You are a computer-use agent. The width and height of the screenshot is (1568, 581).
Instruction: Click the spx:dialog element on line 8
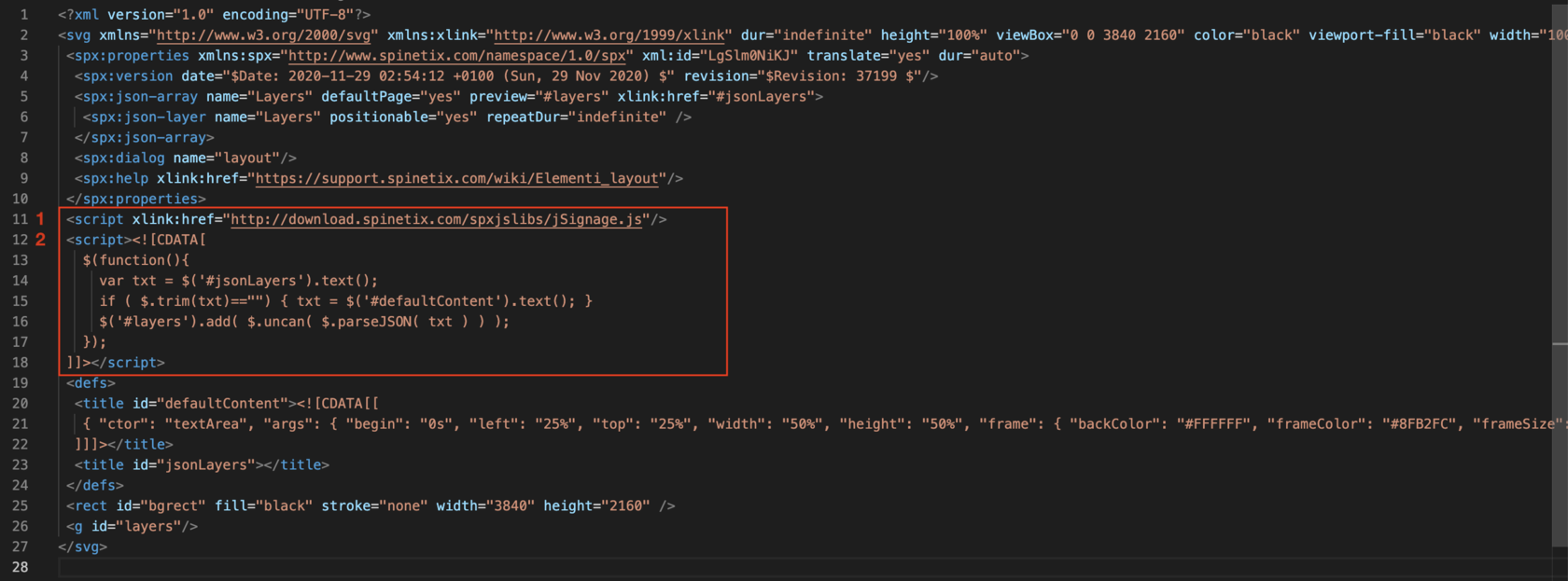(x=123, y=159)
